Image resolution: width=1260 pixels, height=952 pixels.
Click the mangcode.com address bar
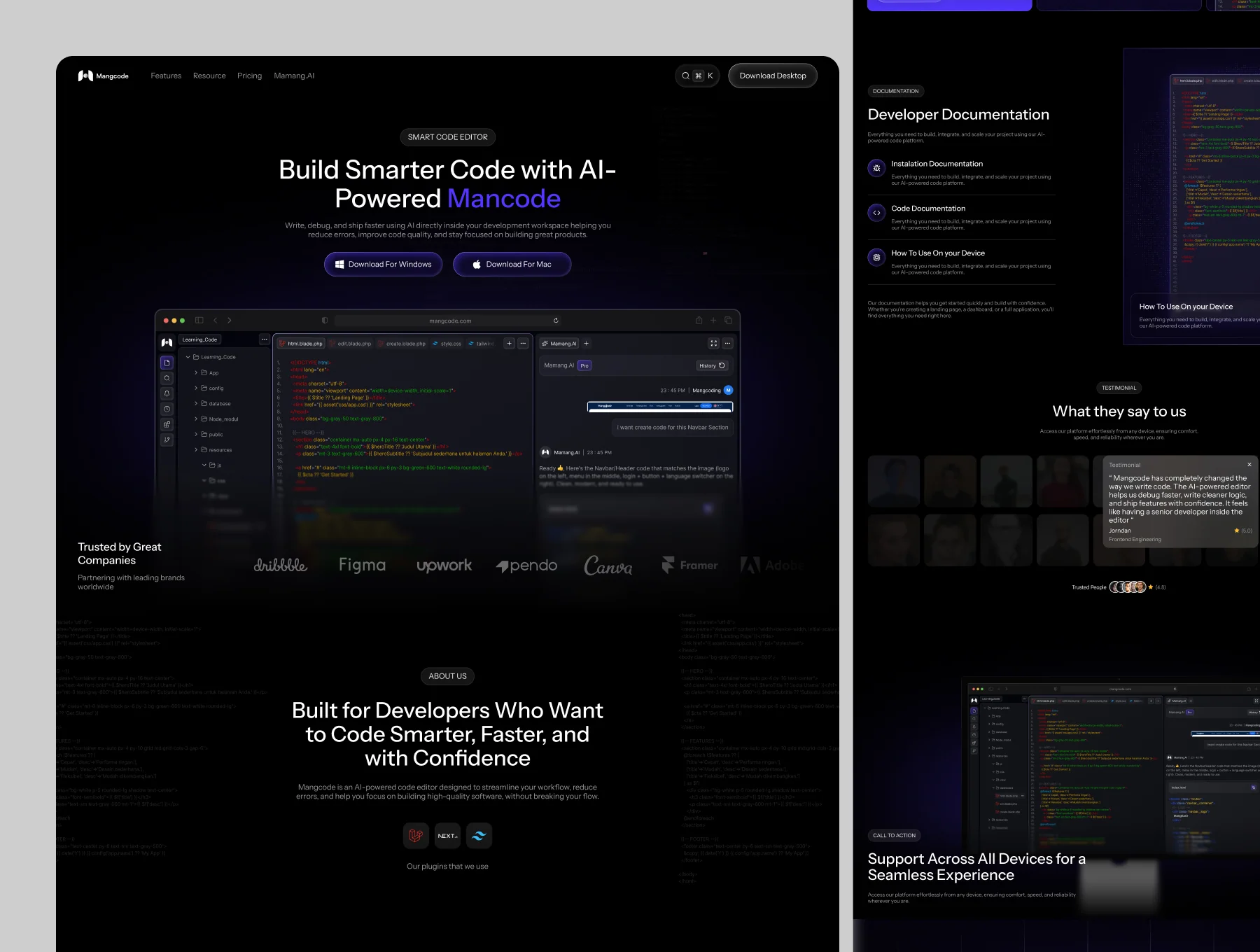pos(449,321)
